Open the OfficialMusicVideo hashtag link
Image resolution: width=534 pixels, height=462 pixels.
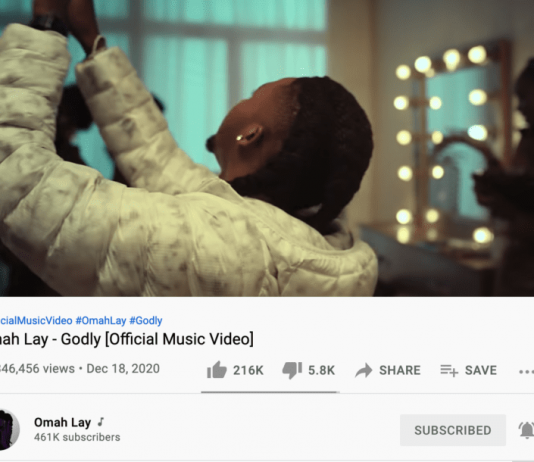[36, 320]
